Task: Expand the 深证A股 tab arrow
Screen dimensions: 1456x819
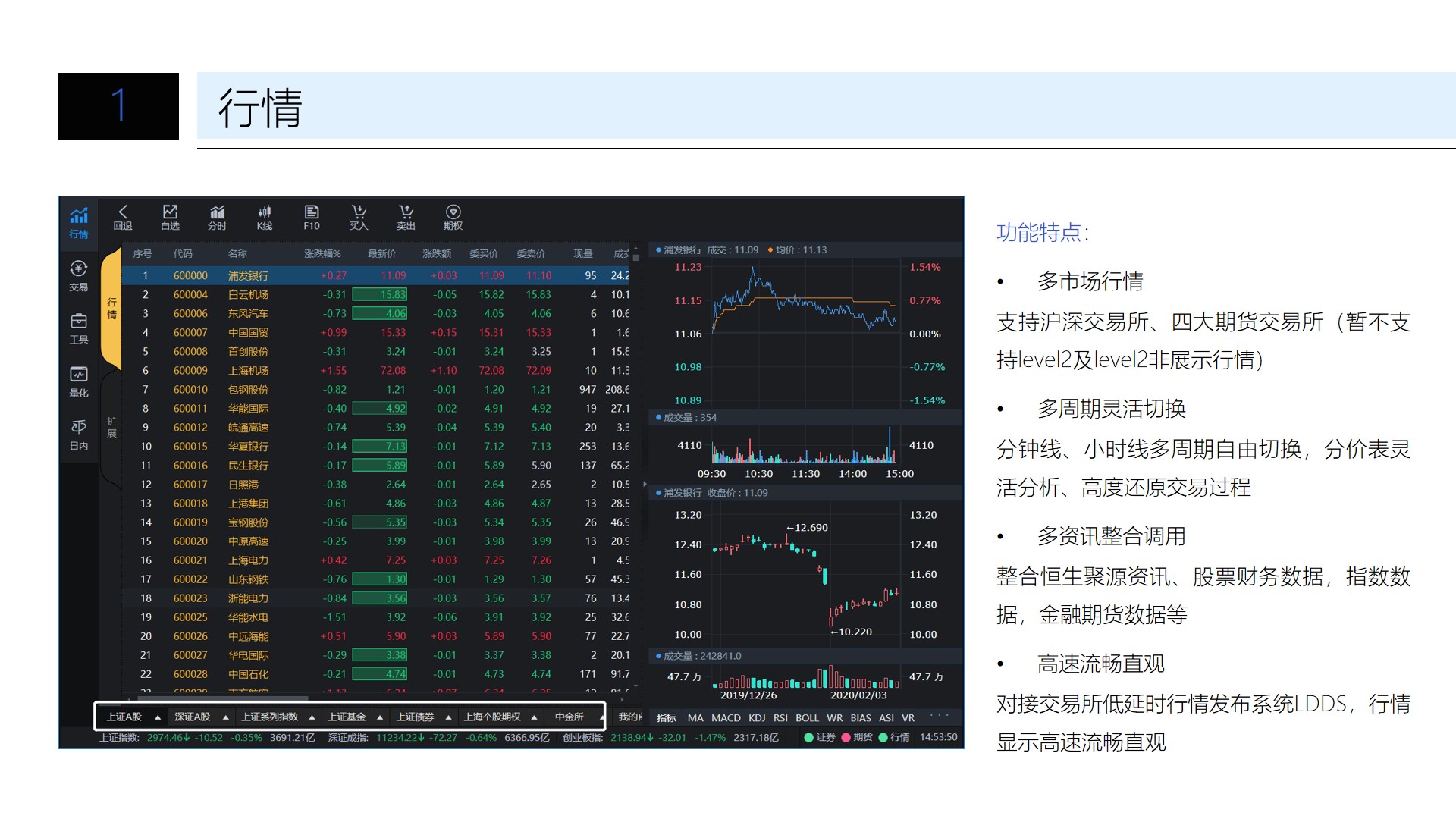Action: point(224,716)
